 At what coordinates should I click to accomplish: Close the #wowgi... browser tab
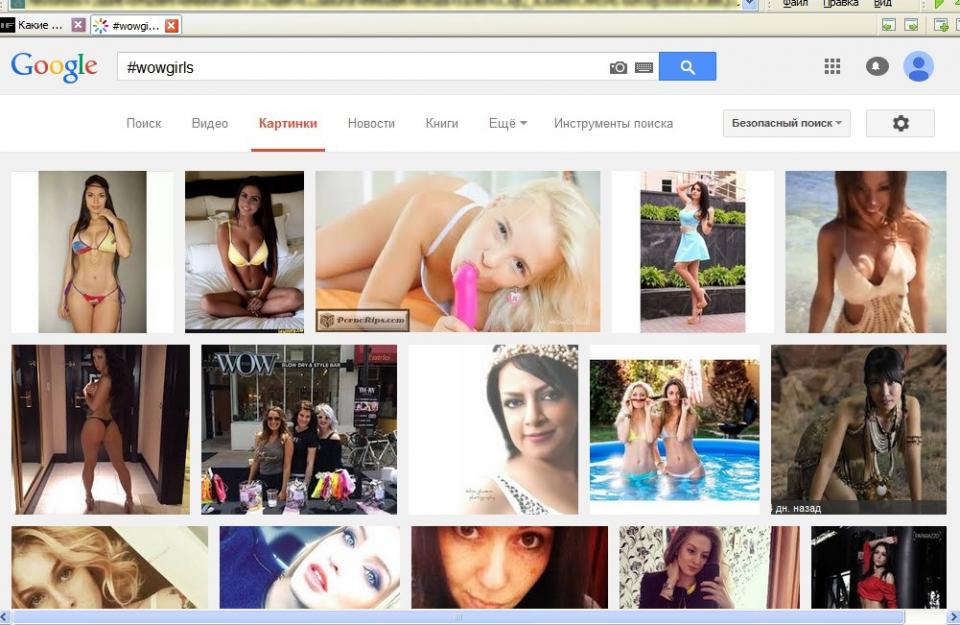(172, 25)
